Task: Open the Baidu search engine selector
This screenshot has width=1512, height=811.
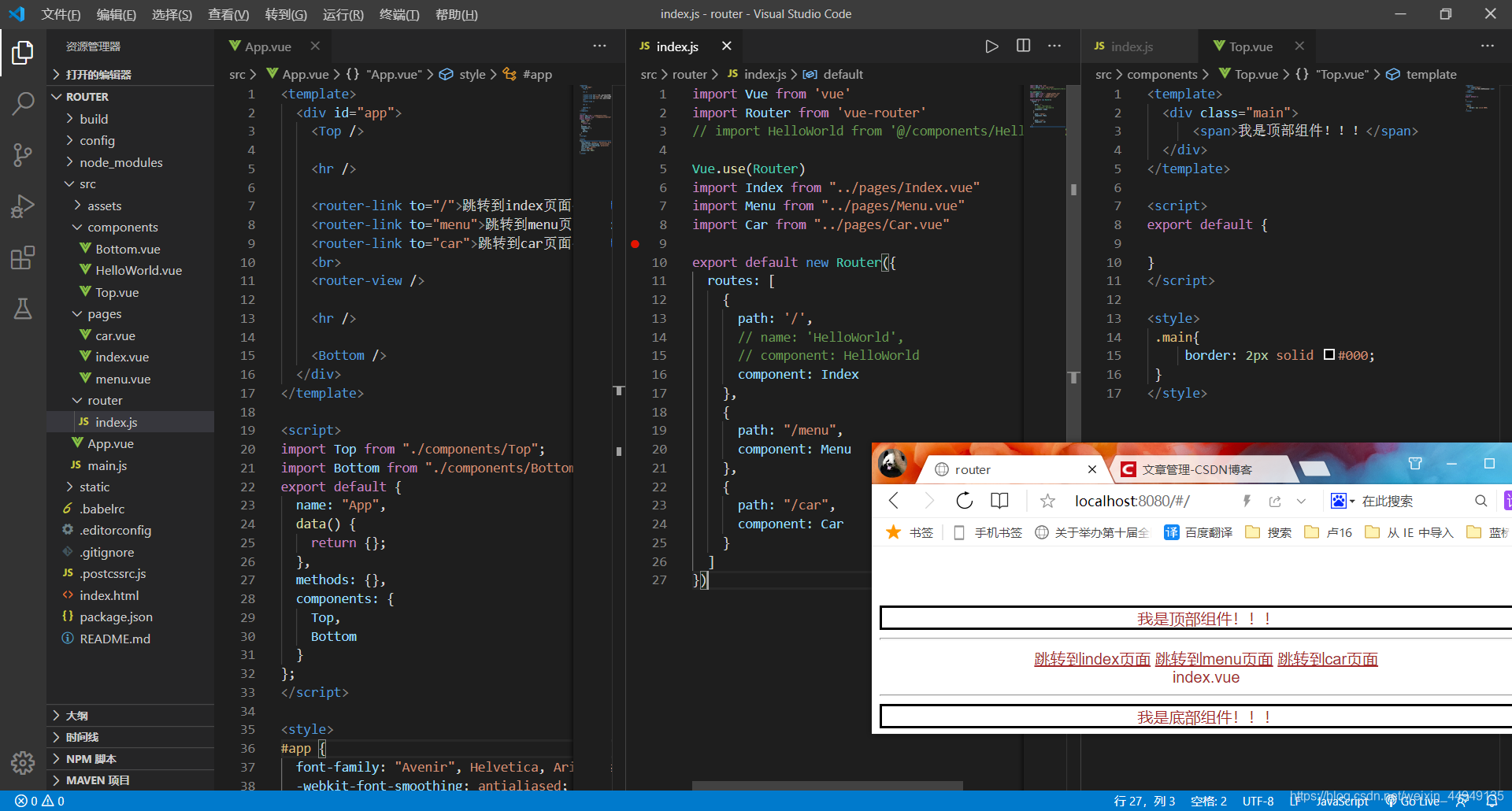Action: (x=1342, y=501)
